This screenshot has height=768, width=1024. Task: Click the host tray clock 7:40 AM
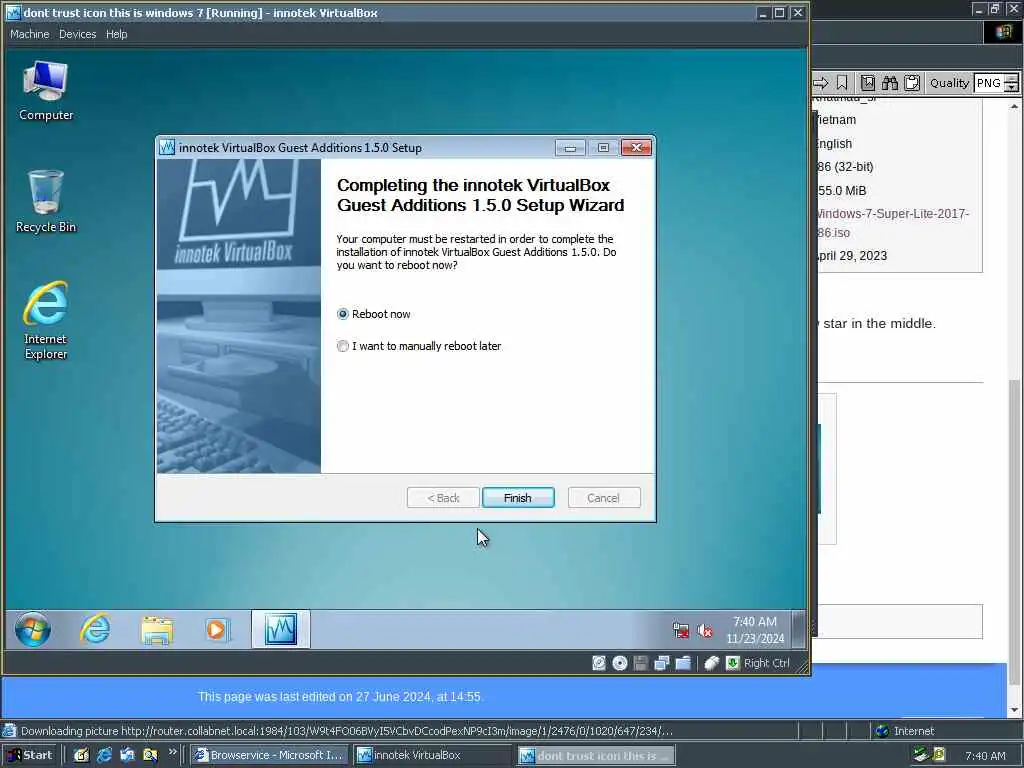point(985,756)
